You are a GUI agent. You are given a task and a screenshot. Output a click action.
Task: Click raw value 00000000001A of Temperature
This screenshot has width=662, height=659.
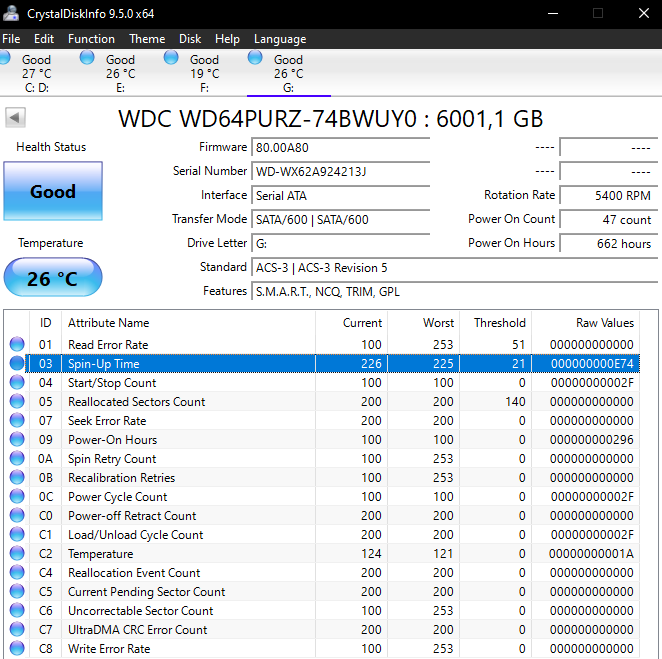[x=591, y=553]
